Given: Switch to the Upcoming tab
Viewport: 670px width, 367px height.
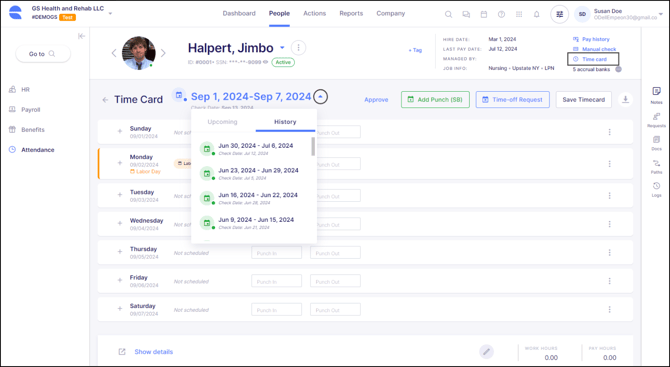Looking at the screenshot, I should (x=222, y=122).
